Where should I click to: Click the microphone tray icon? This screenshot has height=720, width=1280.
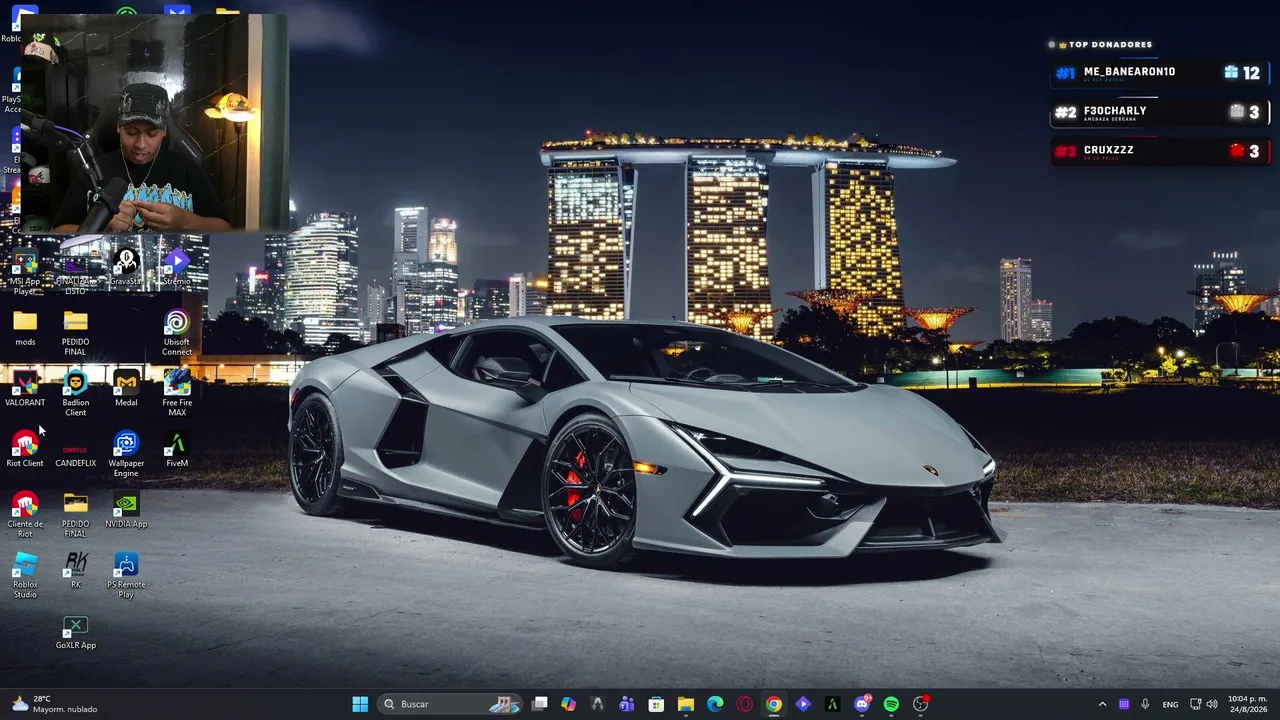point(1145,704)
